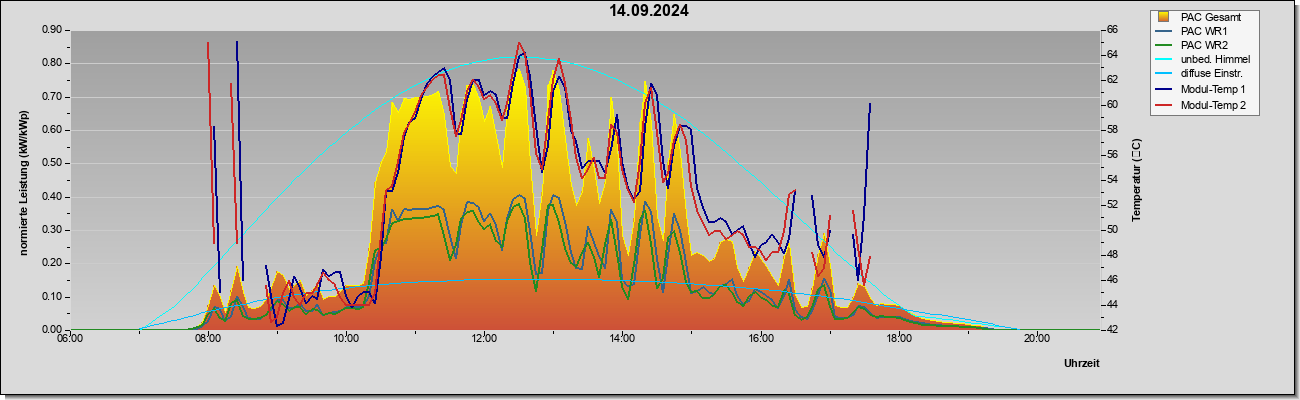Click the 20:00 label on time axis

point(1036,338)
